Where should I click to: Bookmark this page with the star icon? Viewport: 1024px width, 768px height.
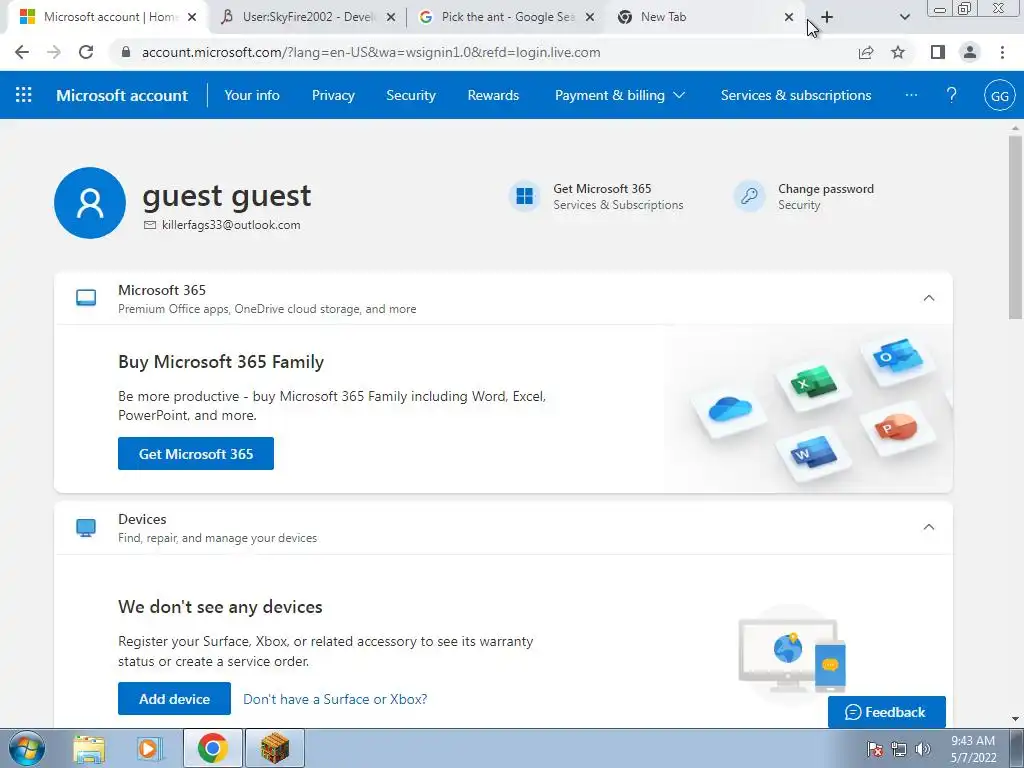[898, 52]
